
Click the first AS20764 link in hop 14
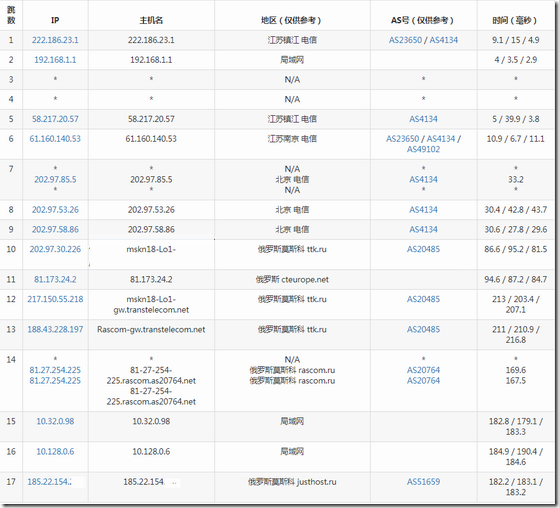424,370
